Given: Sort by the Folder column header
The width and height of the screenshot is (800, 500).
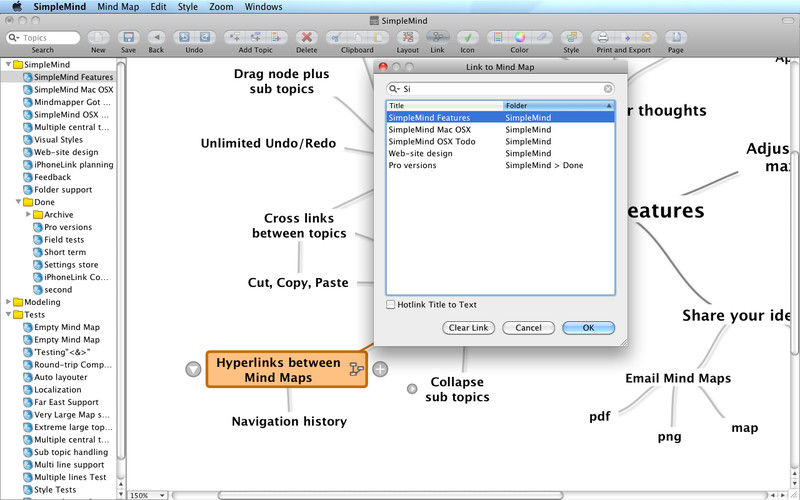Looking at the screenshot, I should (x=559, y=106).
